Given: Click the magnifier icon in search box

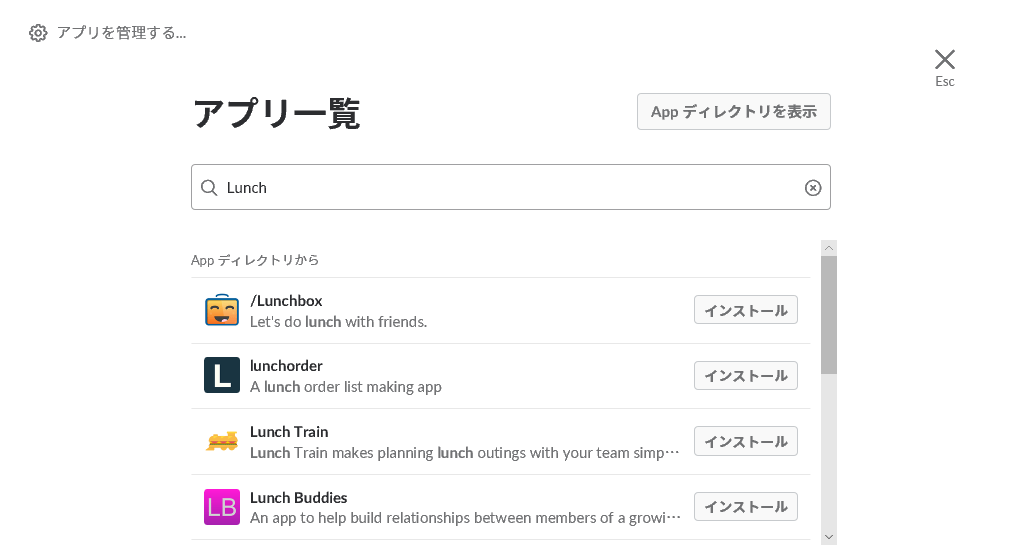Looking at the screenshot, I should [209, 188].
